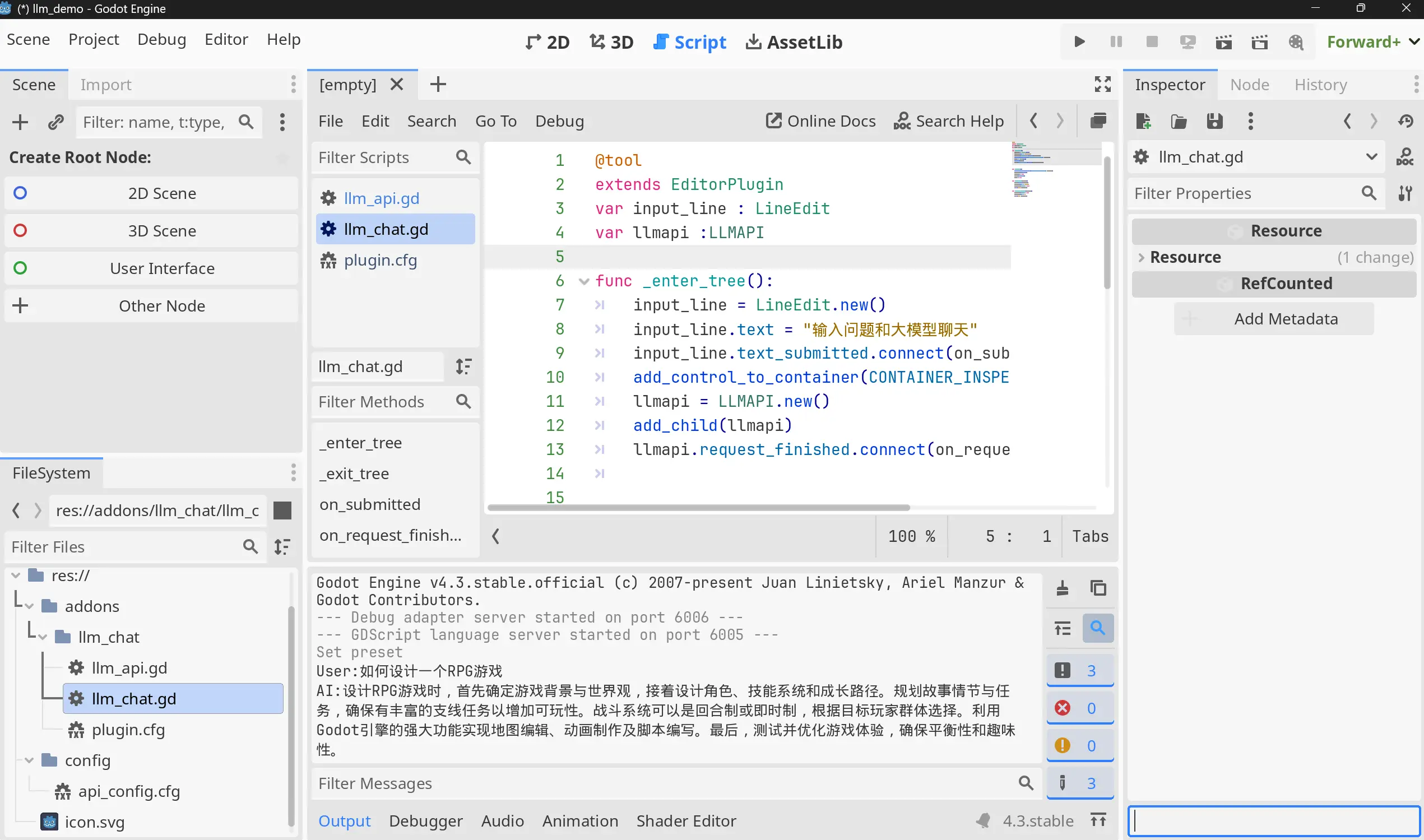Pause the running project
The image size is (1424, 840).
point(1116,42)
